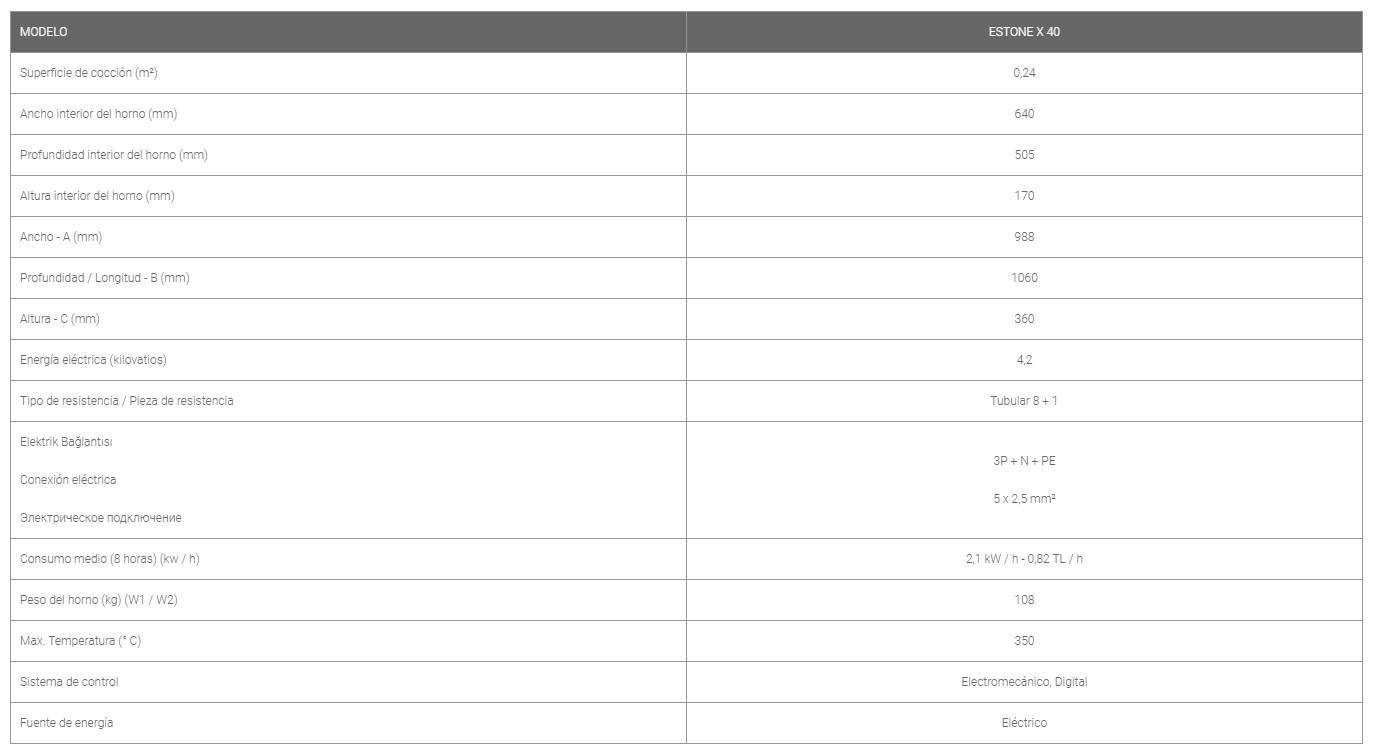This screenshot has height=755, width=1373.
Task: Select the ESTONE X 40 column header
Action: click(1024, 32)
